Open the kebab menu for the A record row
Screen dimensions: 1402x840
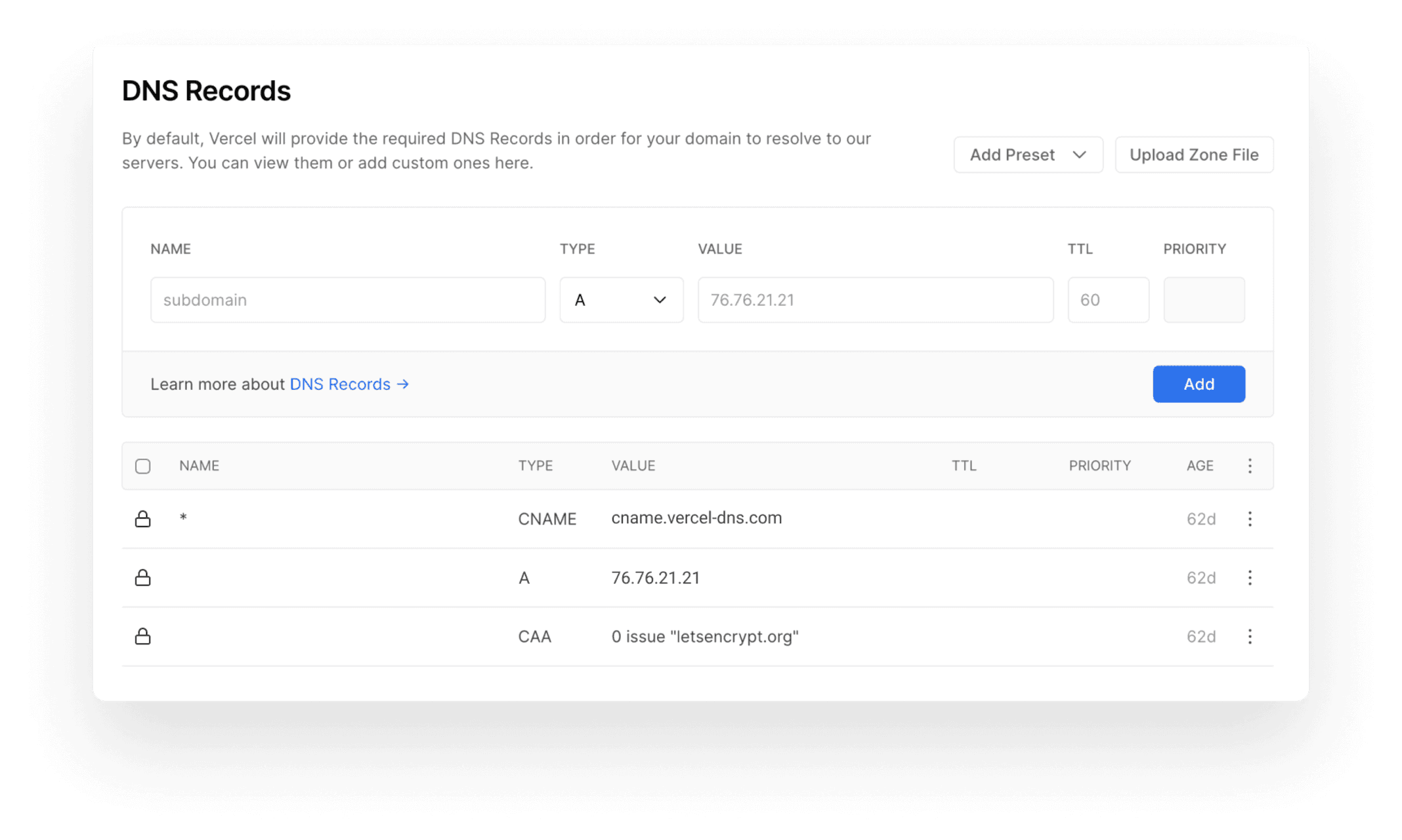click(x=1250, y=577)
